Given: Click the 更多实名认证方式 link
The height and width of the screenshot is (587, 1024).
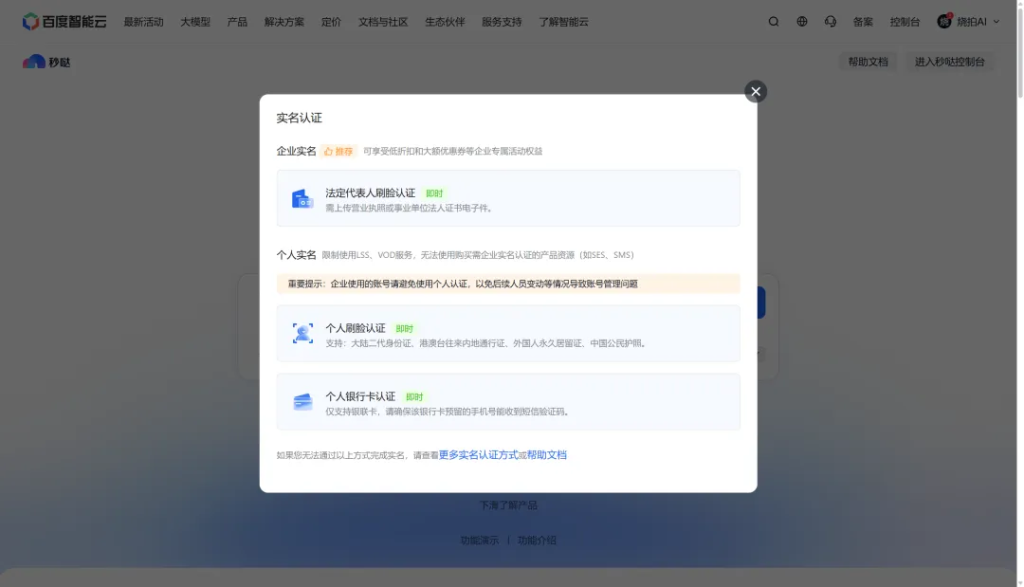Looking at the screenshot, I should click(478, 455).
